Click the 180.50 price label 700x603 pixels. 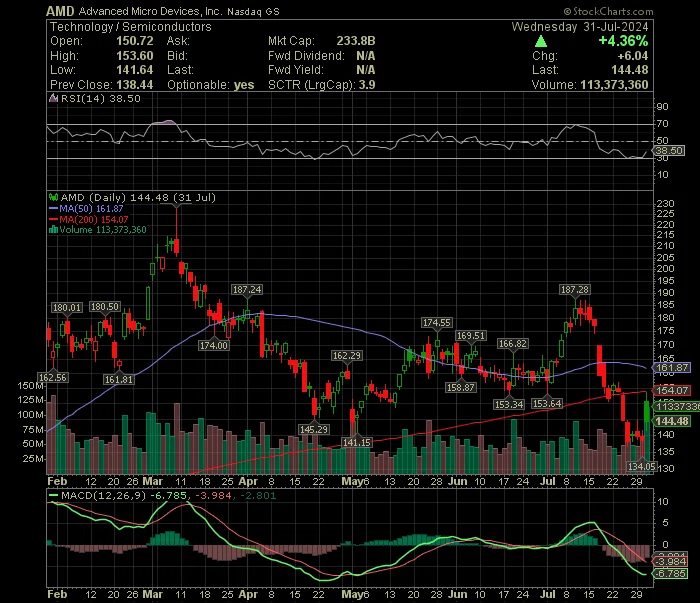pos(105,307)
